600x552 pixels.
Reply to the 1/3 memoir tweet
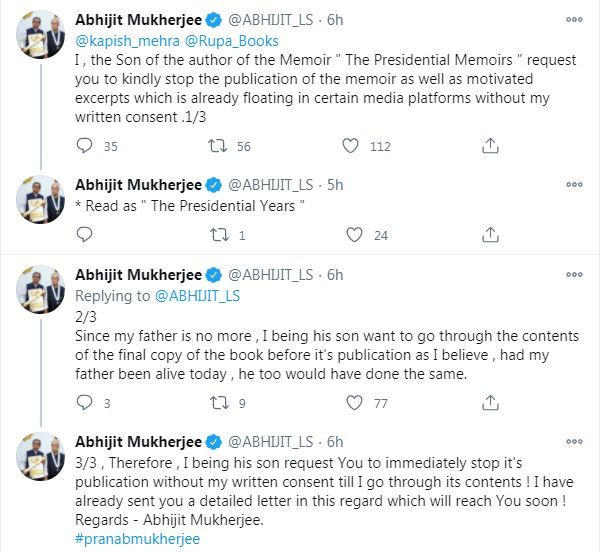click(x=84, y=146)
